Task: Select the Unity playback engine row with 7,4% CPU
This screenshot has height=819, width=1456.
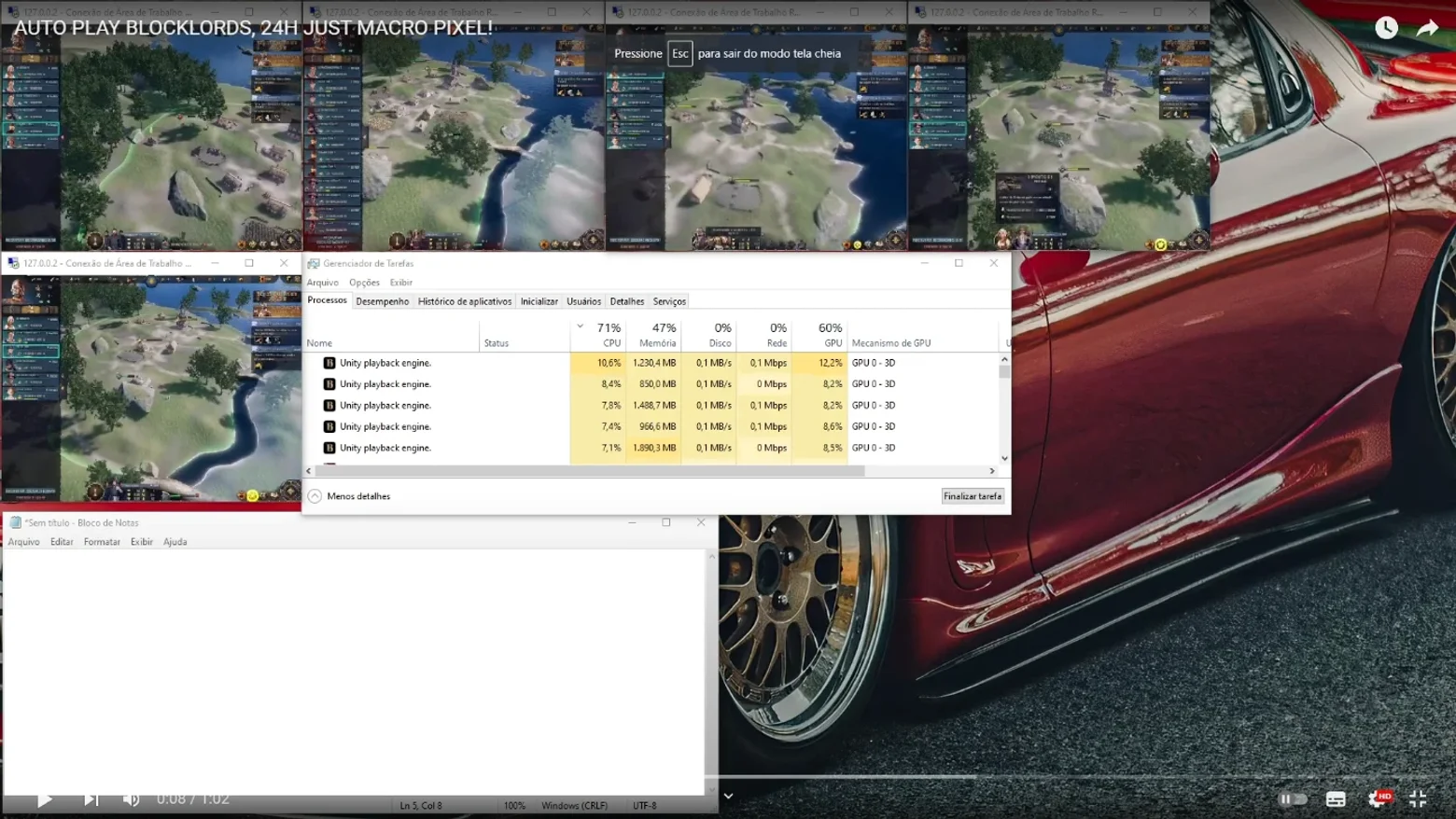Action: 651,427
